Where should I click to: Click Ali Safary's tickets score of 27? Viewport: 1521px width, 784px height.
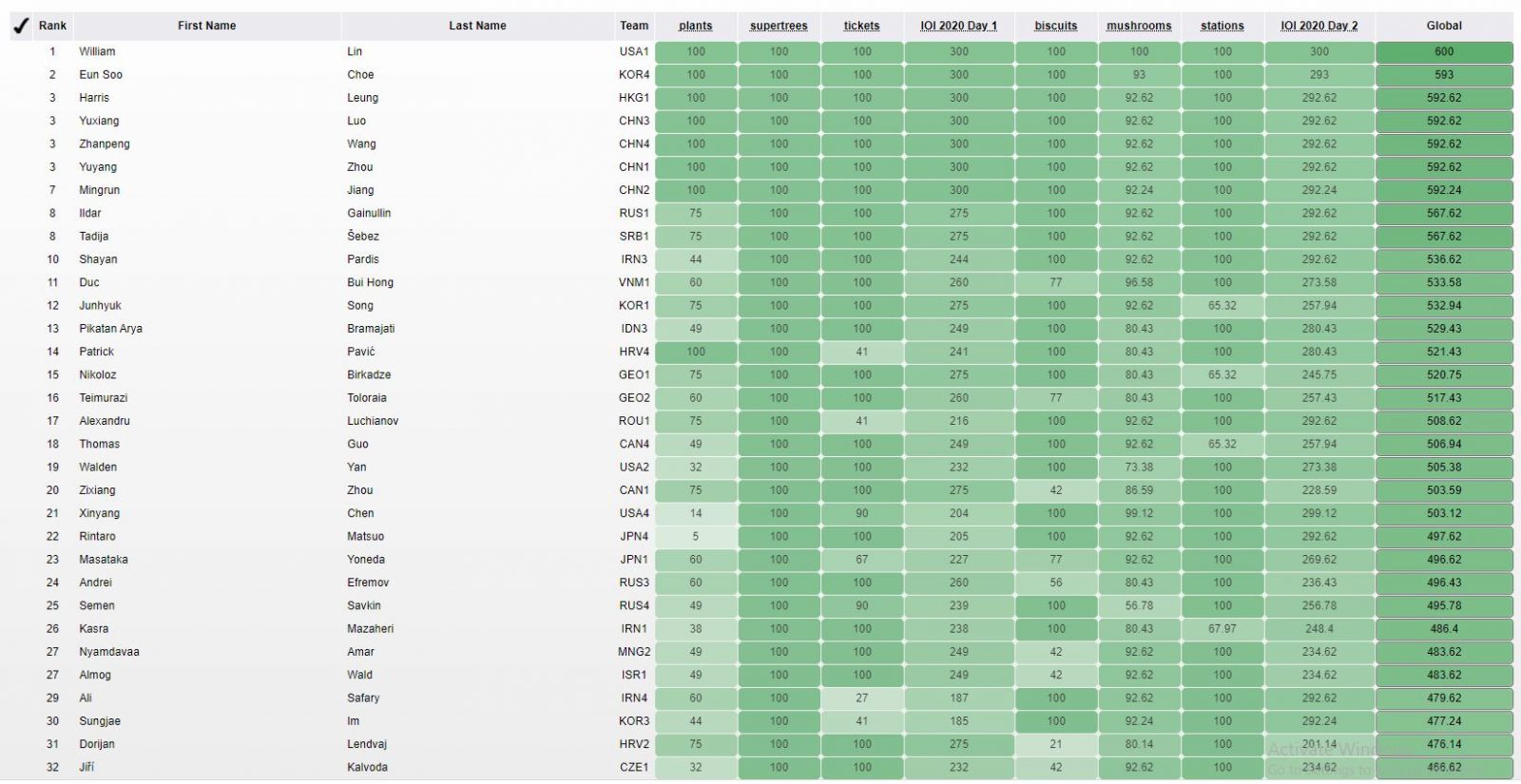click(x=861, y=698)
